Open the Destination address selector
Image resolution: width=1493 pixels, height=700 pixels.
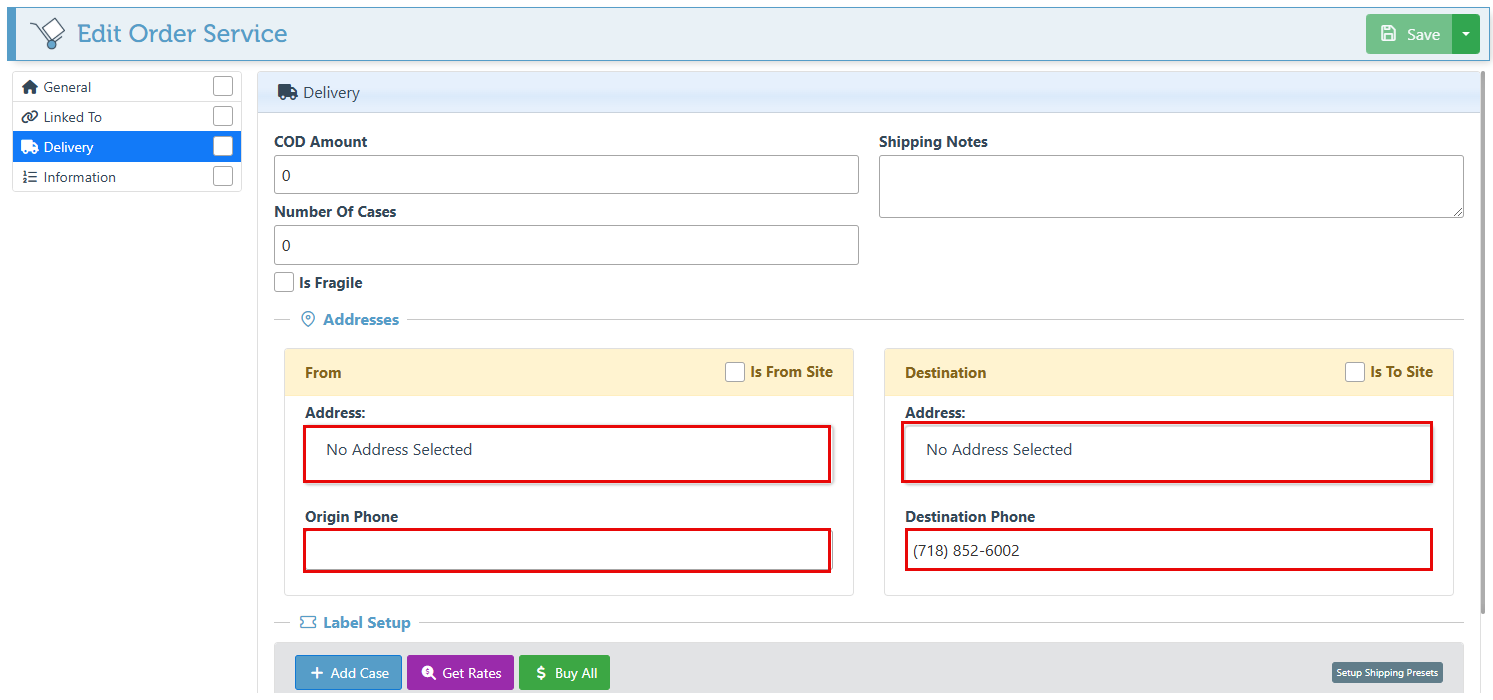tap(1167, 452)
